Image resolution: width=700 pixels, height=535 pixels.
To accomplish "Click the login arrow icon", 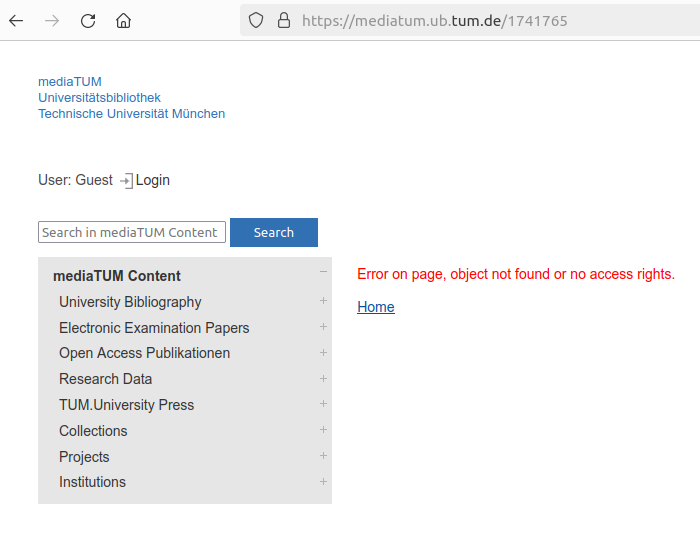I will (x=126, y=180).
